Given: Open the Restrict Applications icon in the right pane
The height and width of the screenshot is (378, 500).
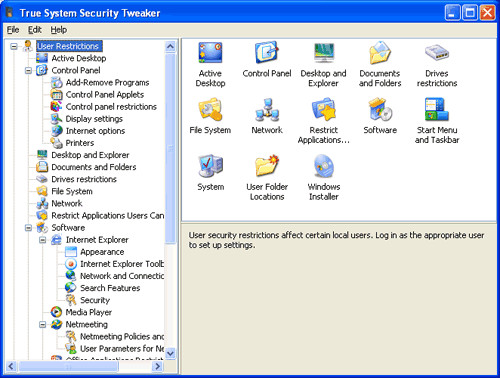Looking at the screenshot, I should coord(323,109).
